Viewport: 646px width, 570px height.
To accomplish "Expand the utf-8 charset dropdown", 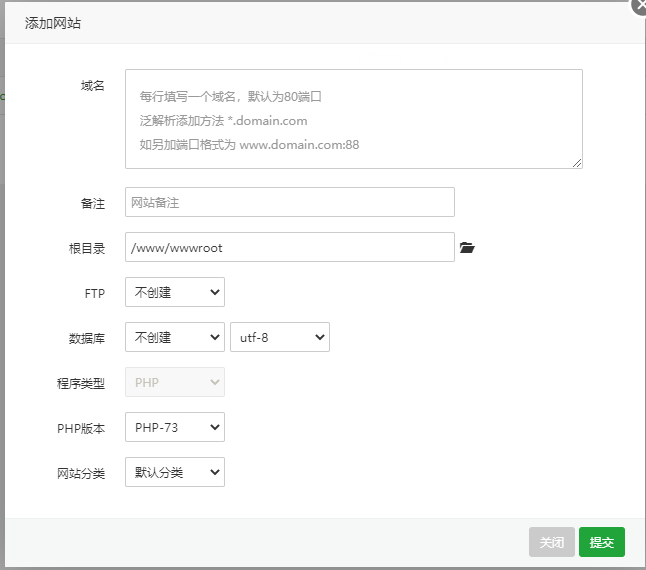I will (279, 337).
